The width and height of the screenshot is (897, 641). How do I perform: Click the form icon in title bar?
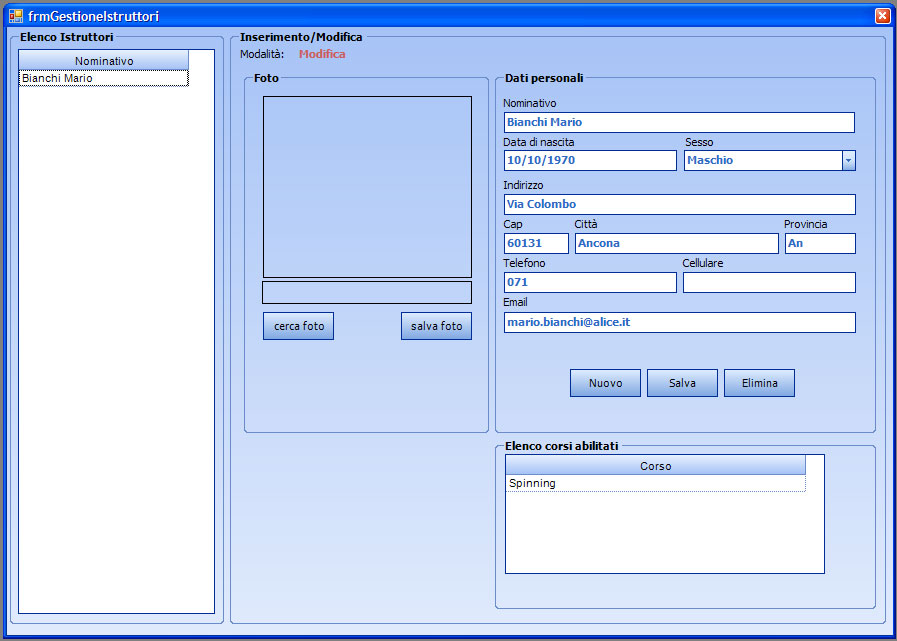(16, 16)
